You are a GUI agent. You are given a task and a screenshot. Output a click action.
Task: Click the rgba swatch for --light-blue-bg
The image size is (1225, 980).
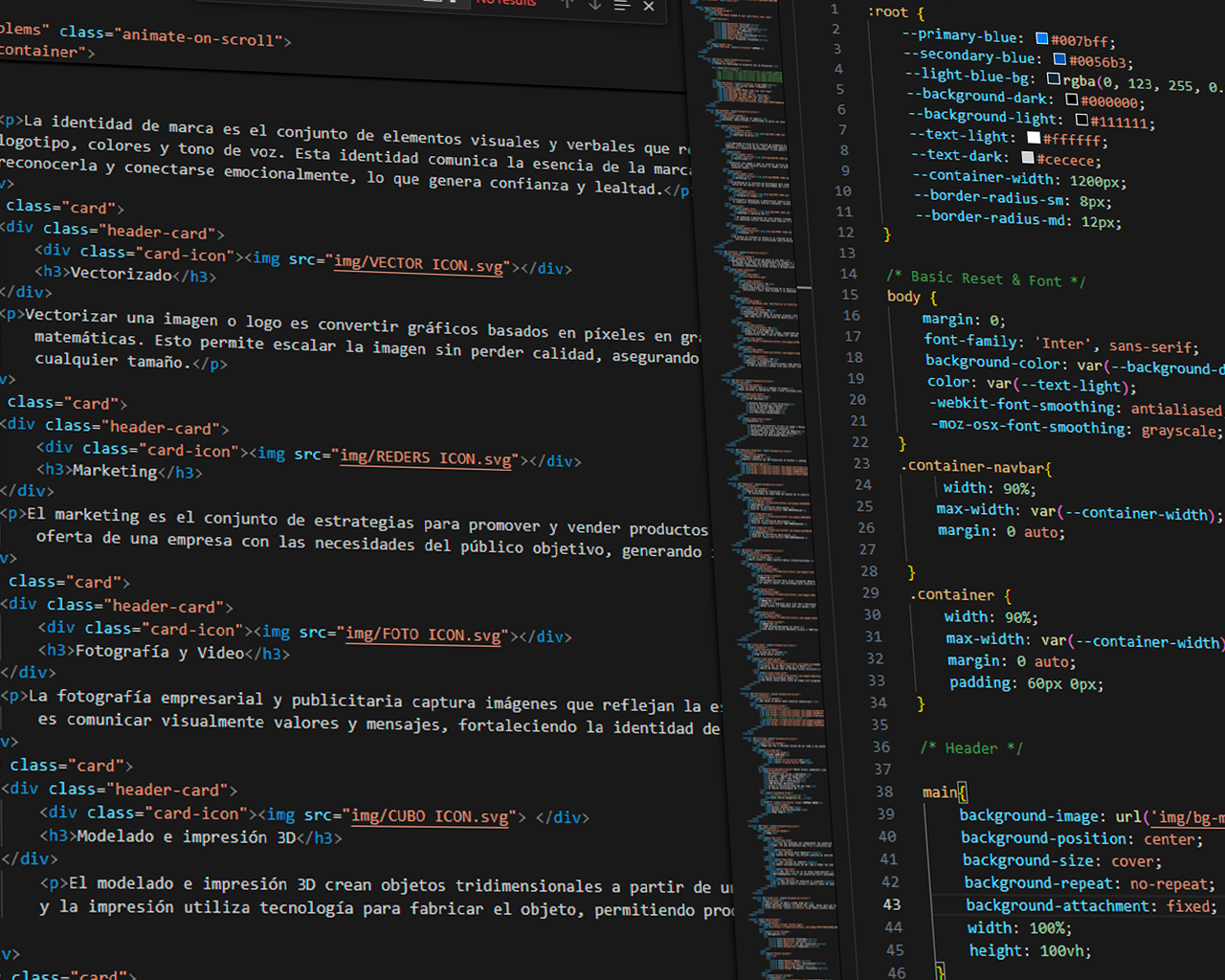1054,78
